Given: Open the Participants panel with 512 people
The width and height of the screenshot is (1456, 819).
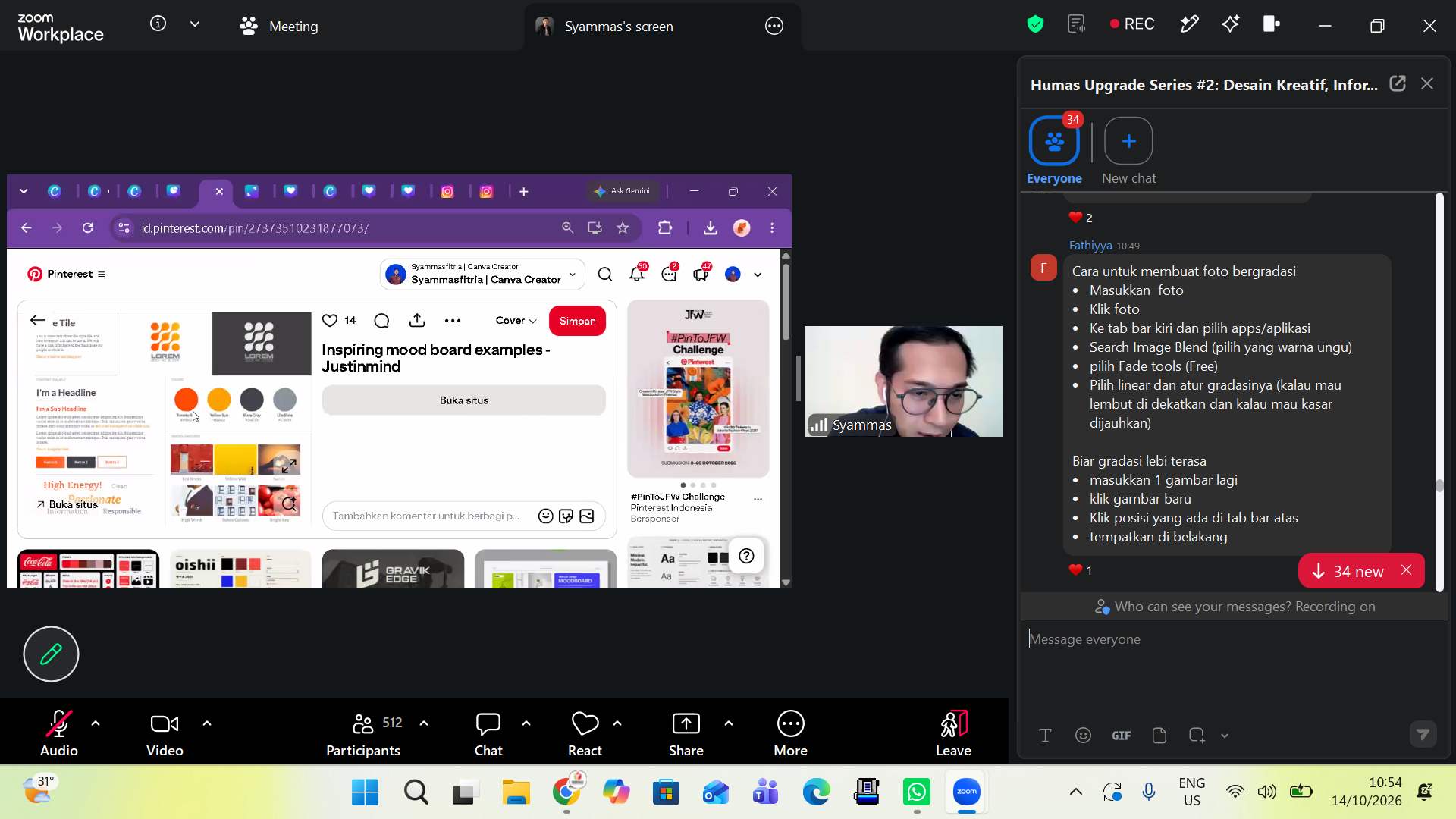Looking at the screenshot, I should tap(364, 733).
